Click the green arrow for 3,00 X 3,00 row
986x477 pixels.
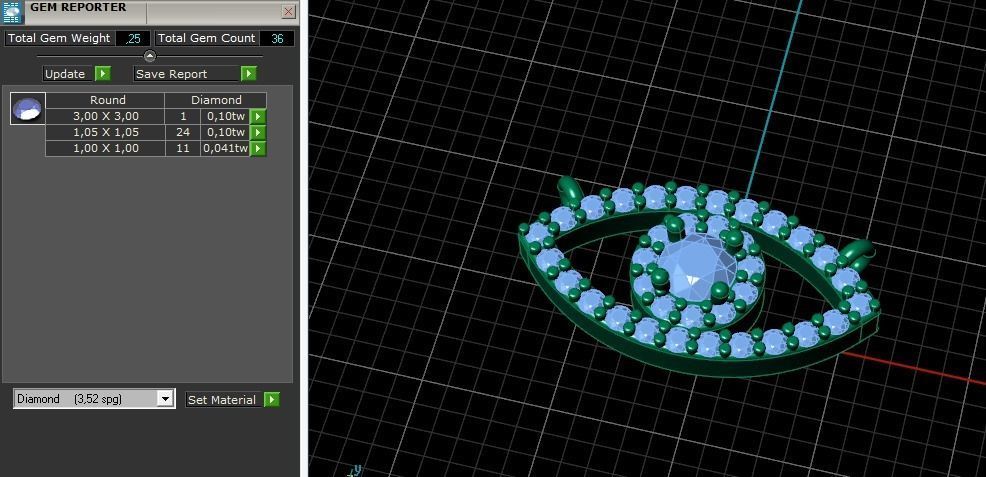click(x=258, y=116)
